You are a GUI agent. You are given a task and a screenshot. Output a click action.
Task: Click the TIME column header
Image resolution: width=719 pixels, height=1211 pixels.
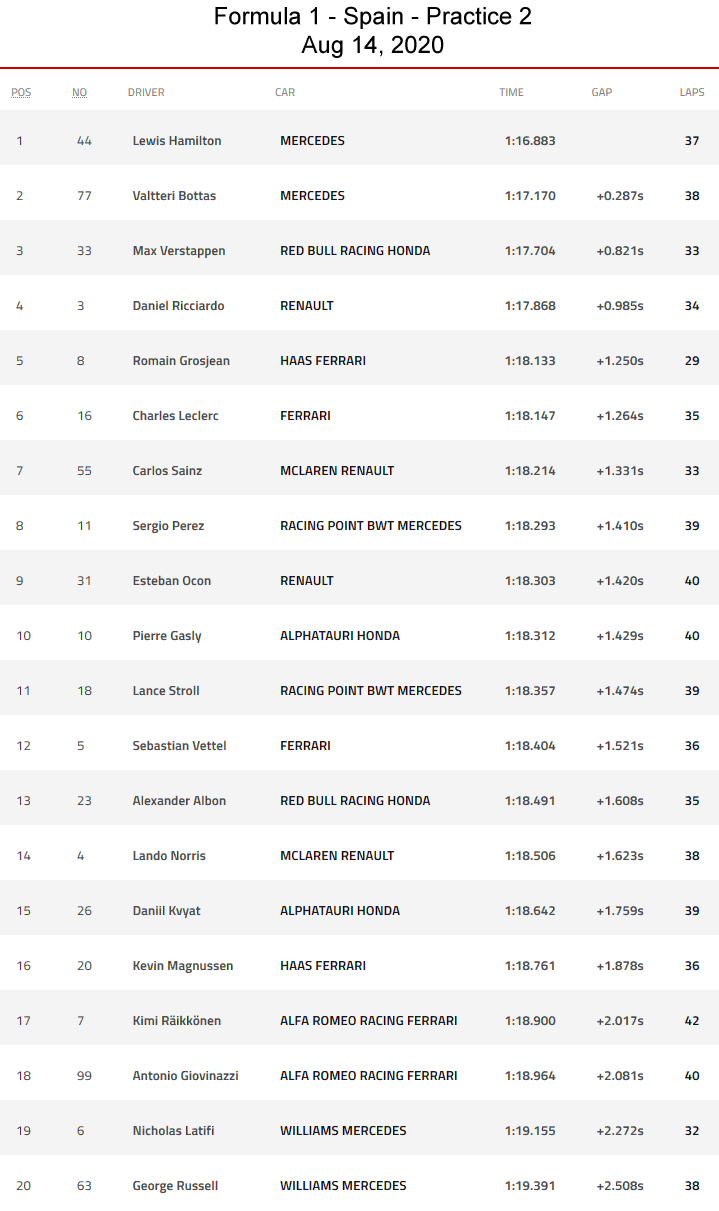pyautogui.click(x=511, y=92)
